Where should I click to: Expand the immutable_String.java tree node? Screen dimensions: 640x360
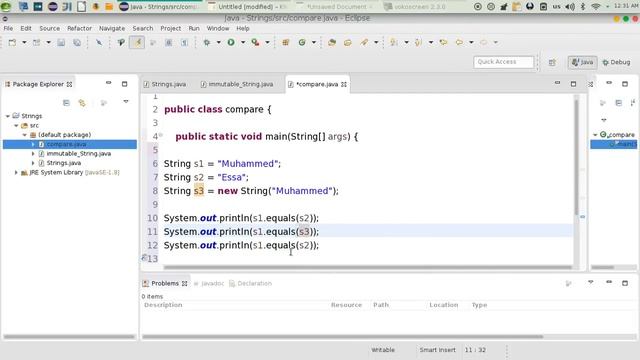33,153
